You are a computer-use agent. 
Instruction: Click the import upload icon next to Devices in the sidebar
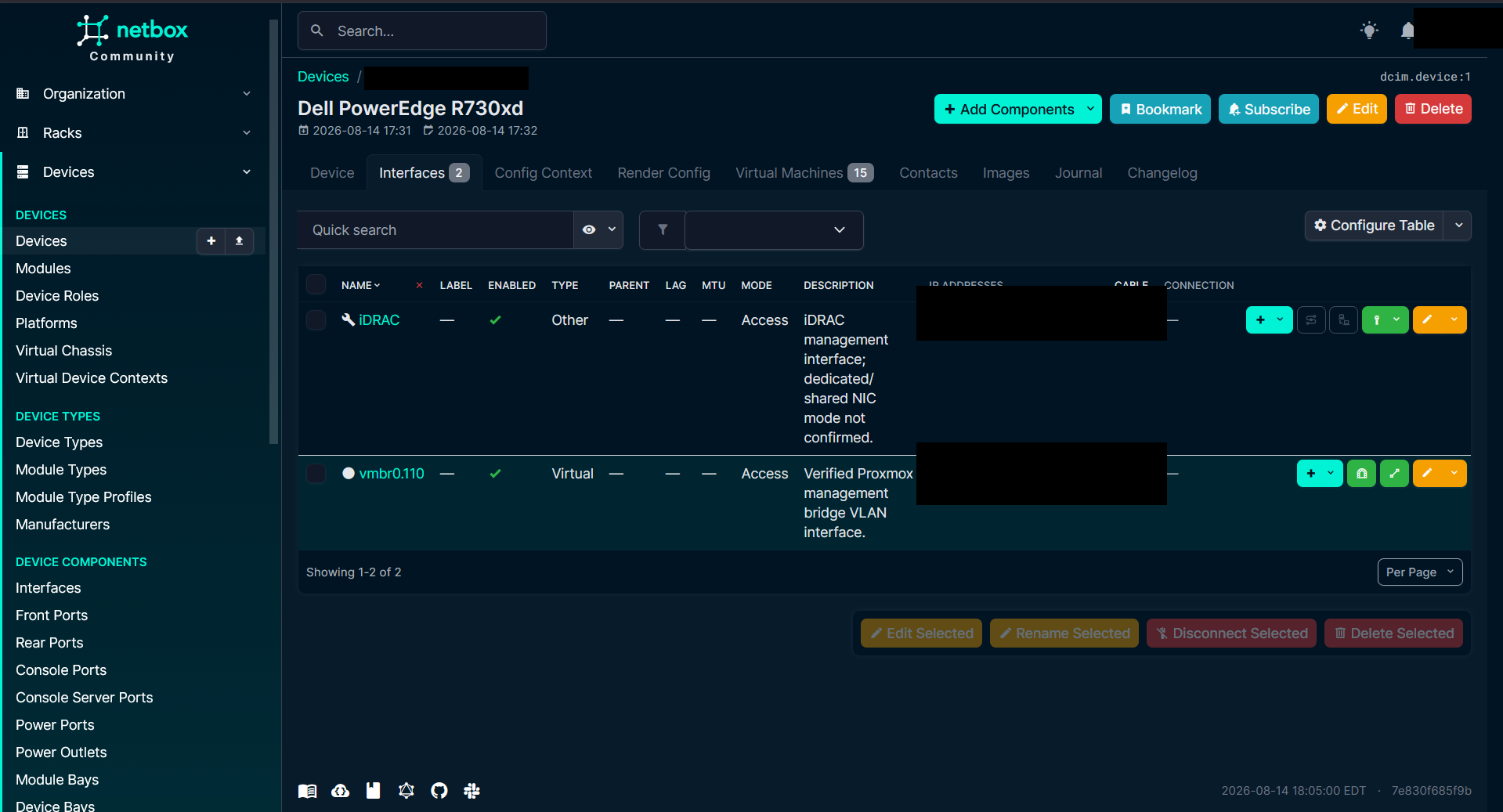(240, 241)
